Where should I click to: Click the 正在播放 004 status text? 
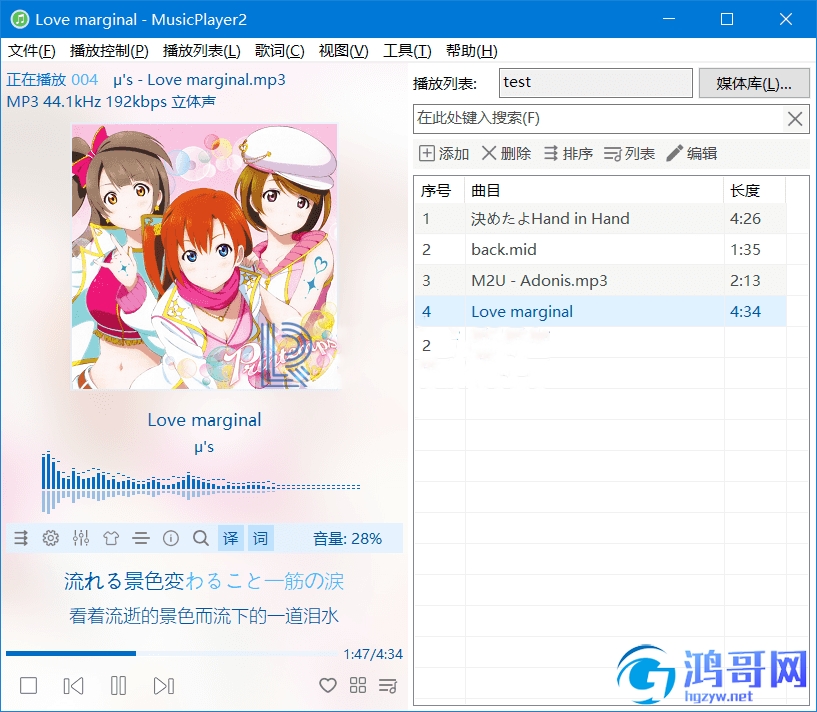[52, 80]
